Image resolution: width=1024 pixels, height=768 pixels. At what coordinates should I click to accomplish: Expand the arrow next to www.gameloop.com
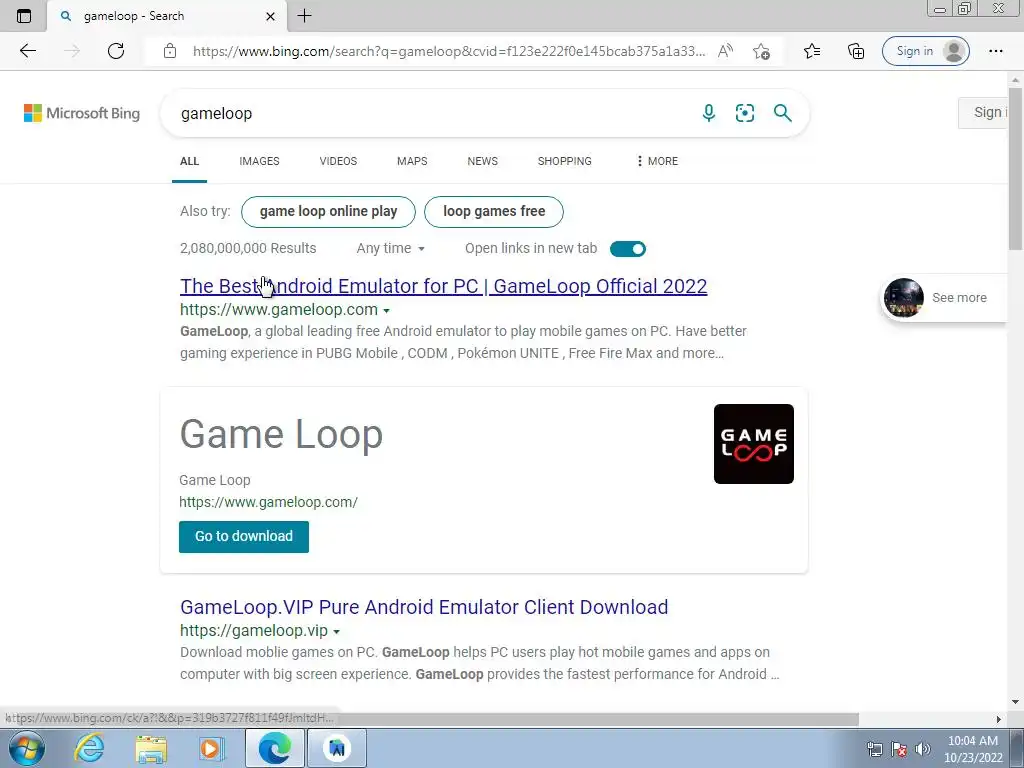[387, 311]
